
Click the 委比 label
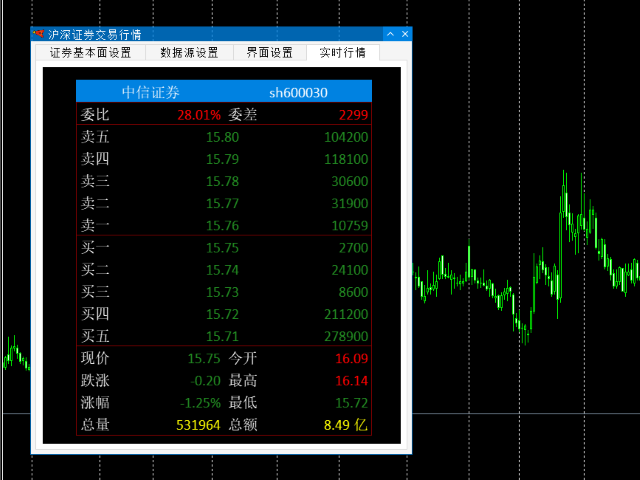95,115
